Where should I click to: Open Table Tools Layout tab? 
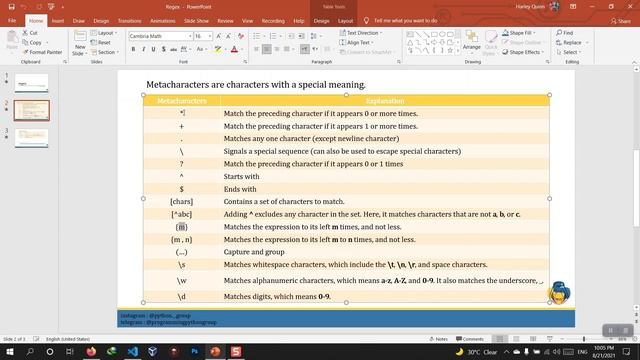pos(345,20)
